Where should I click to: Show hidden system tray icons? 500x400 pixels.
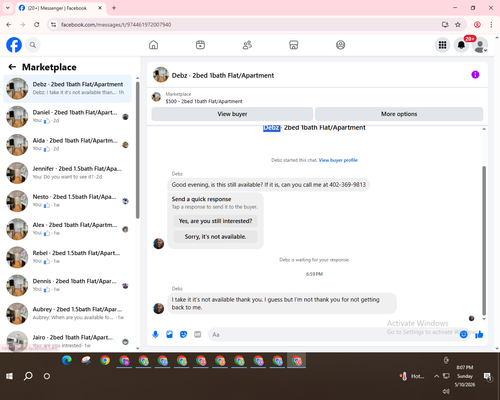click(x=436, y=376)
